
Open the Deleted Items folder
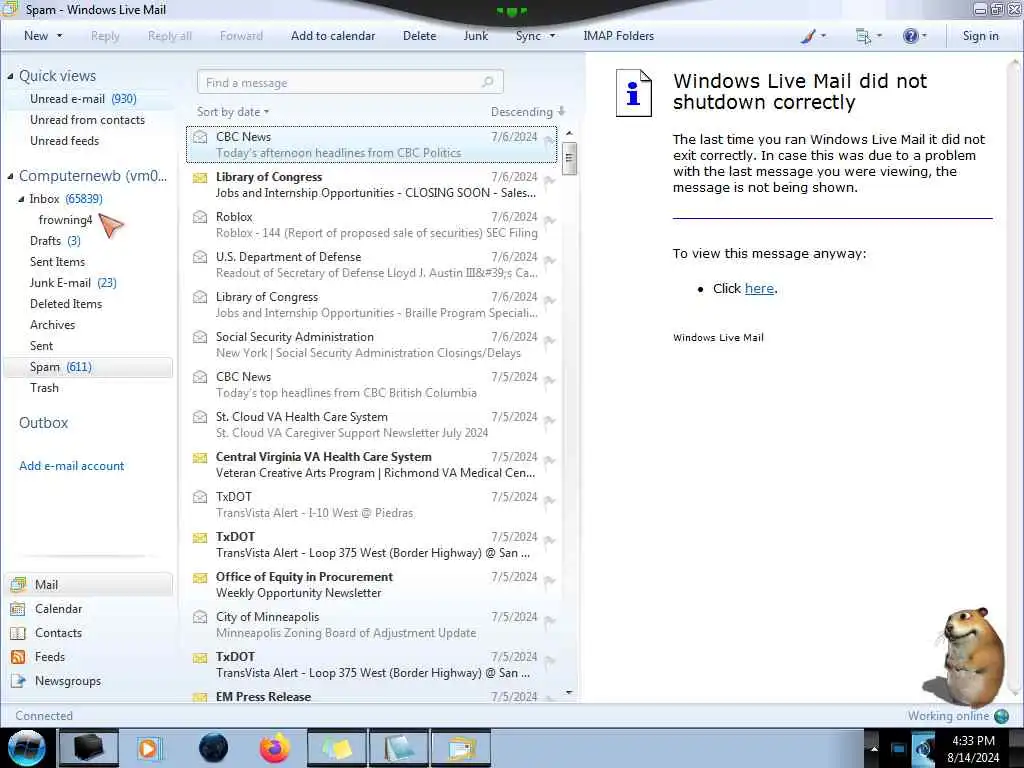(66, 304)
